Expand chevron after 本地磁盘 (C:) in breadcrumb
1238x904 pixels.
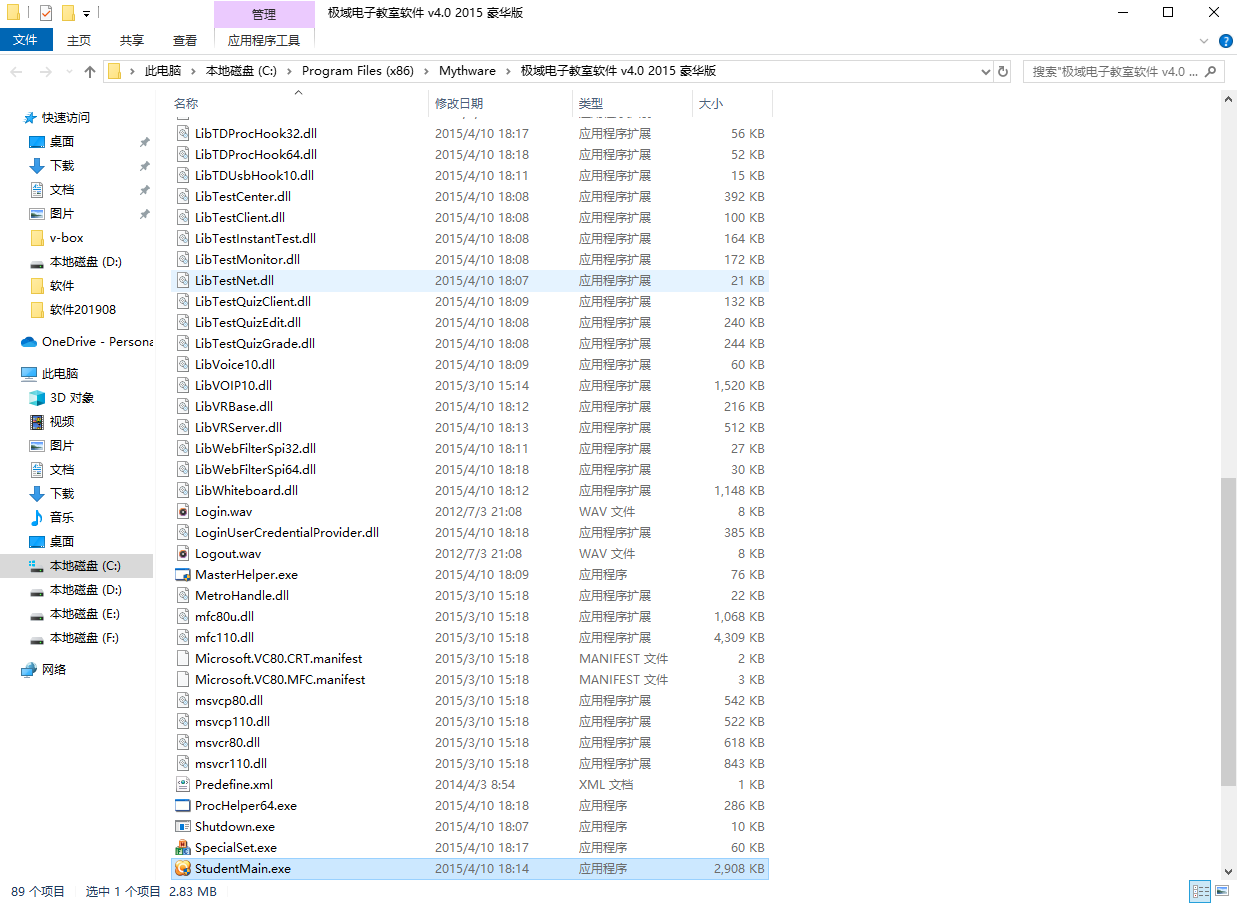289,71
